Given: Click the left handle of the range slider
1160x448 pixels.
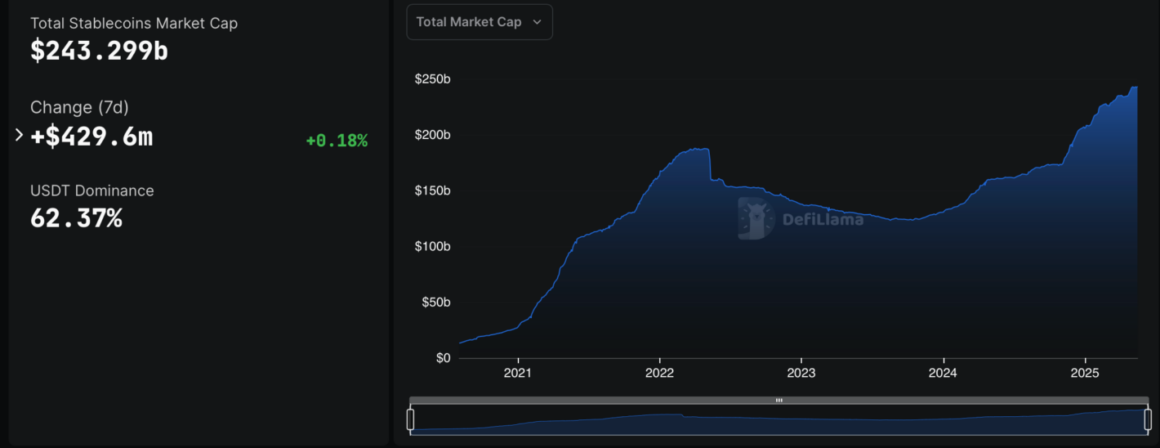Looking at the screenshot, I should 410,419.
